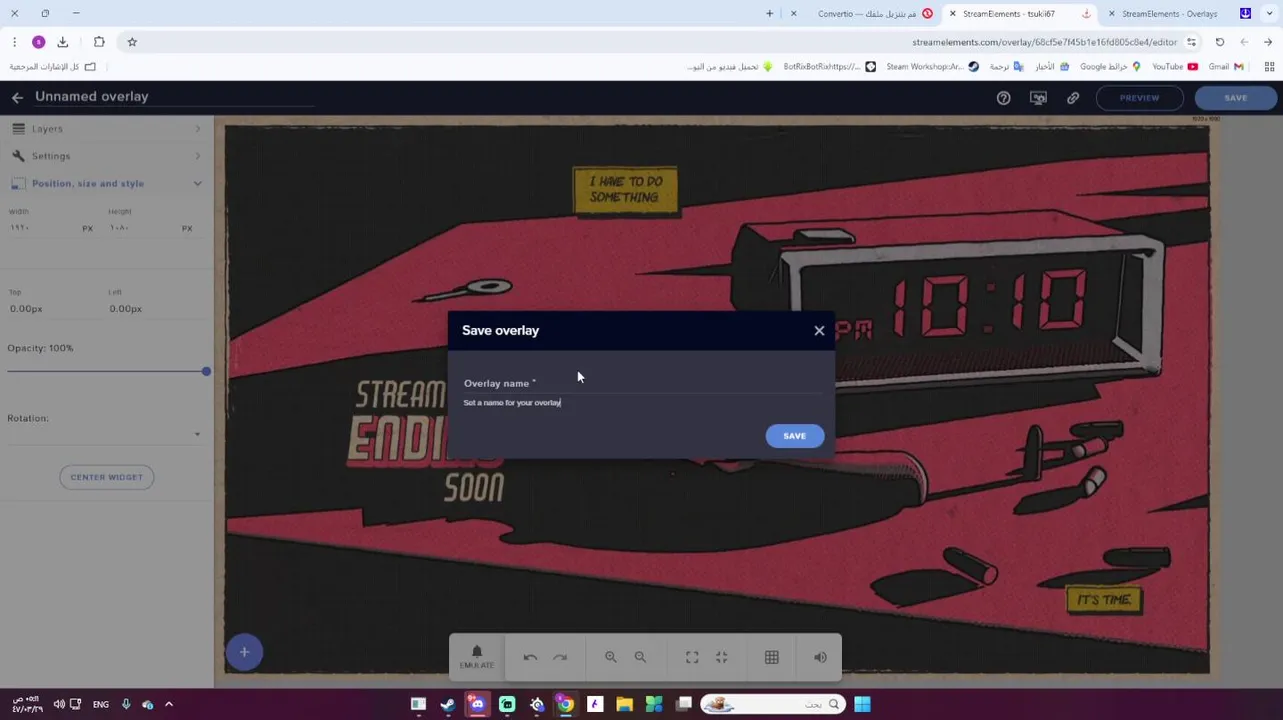The width and height of the screenshot is (1283, 720).
Task: Undo the last editor action
Action: coord(530,657)
